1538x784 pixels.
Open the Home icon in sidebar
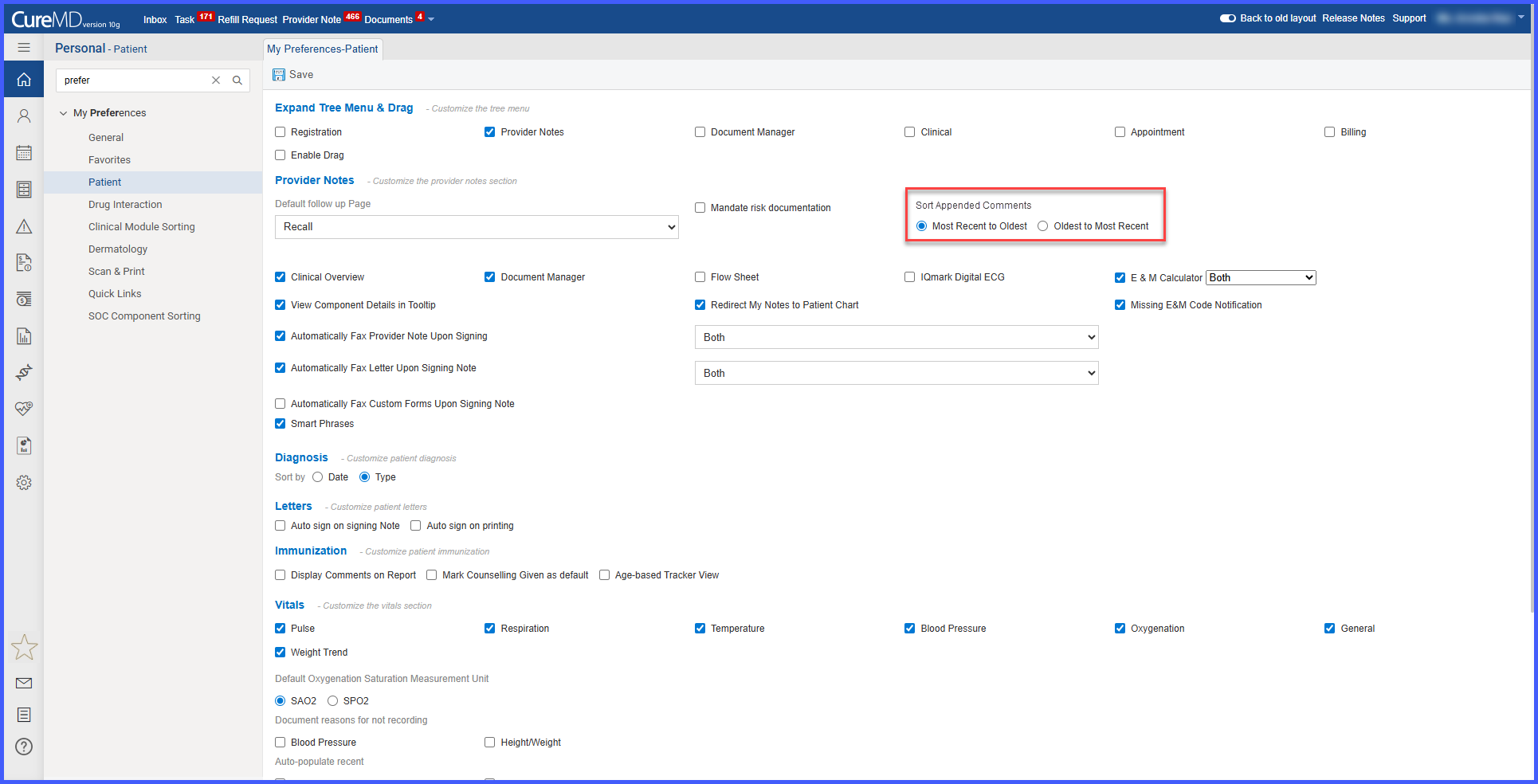tap(24, 80)
